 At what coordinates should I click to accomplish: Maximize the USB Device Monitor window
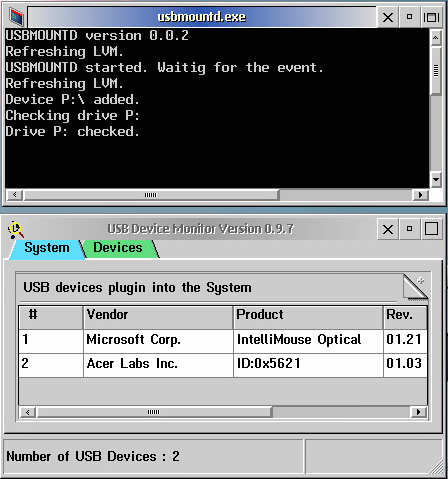431,229
